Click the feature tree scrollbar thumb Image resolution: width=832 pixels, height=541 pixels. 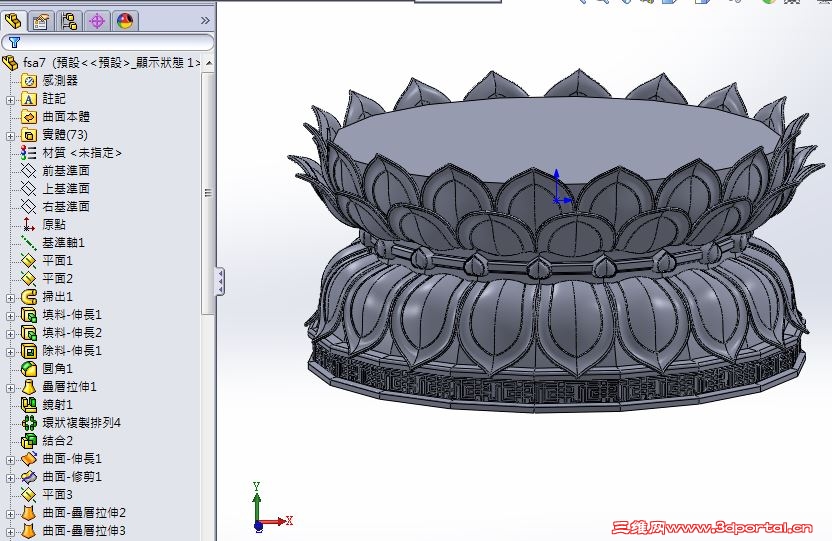tap(208, 193)
